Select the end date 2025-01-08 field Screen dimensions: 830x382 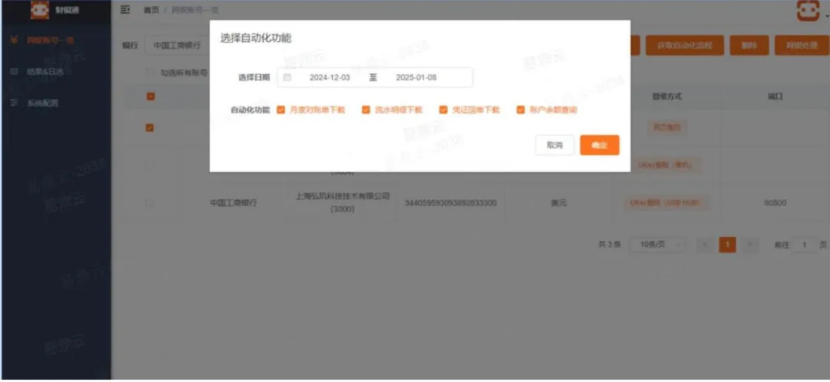click(x=416, y=78)
